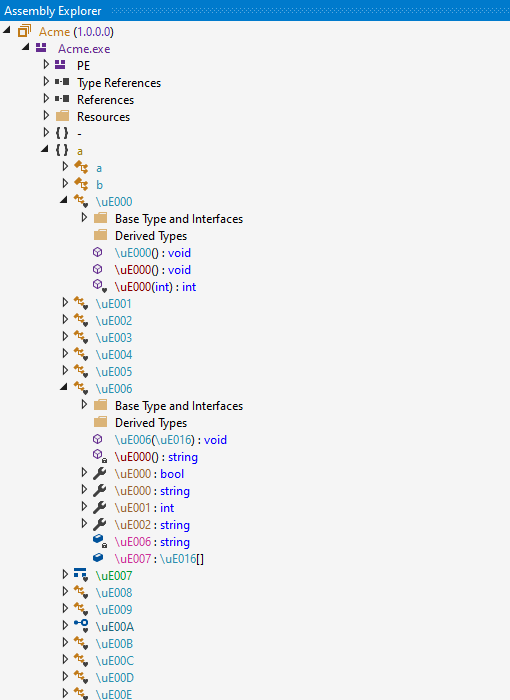Screen dimensions: 510x700
Task: Click the namespace braces icon beside a
Action: (x=62, y=150)
